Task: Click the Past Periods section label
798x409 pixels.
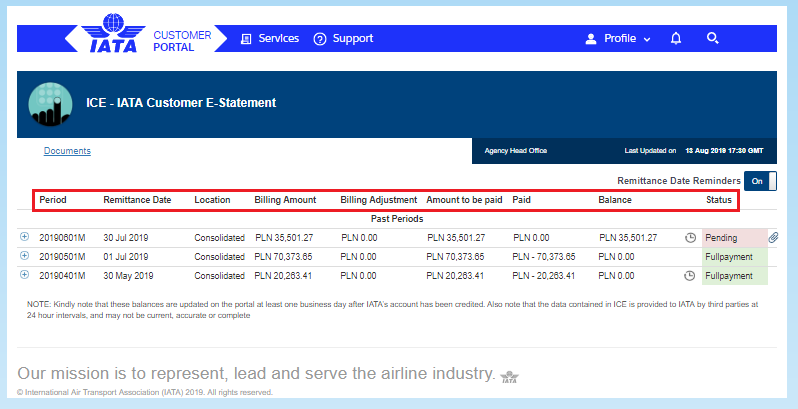Action: tap(397, 219)
